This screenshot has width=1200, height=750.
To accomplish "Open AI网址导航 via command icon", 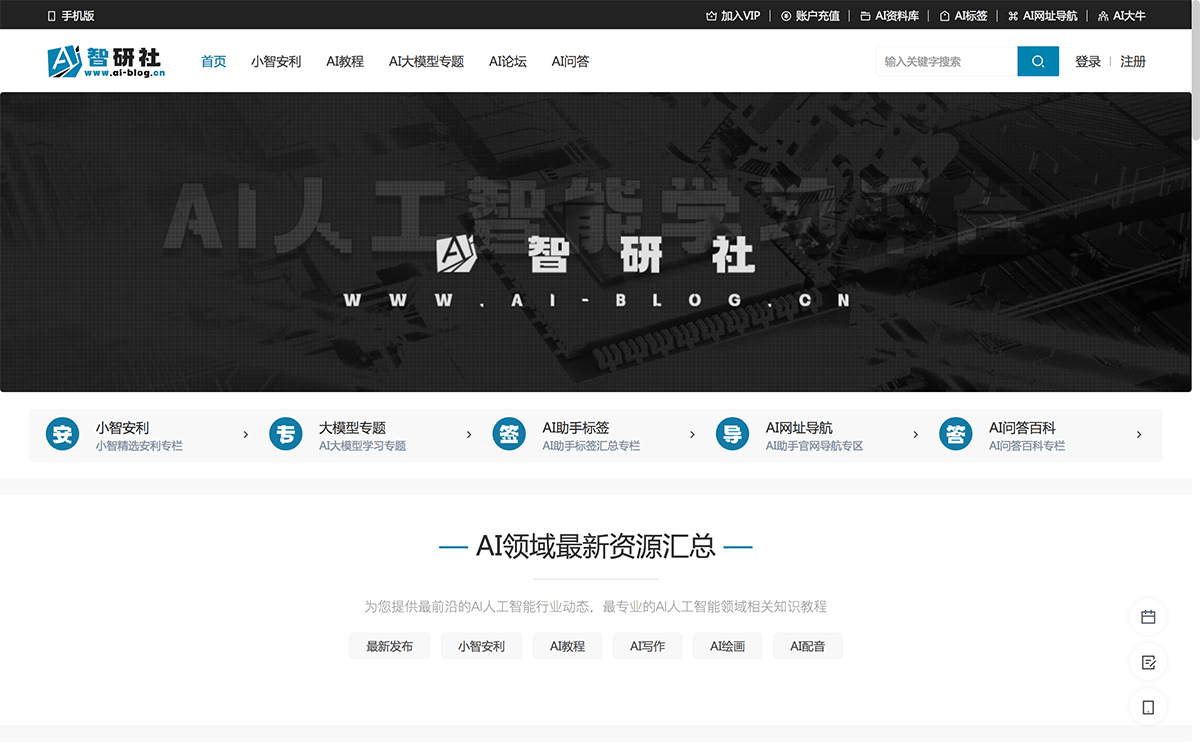I will pyautogui.click(x=1012, y=16).
